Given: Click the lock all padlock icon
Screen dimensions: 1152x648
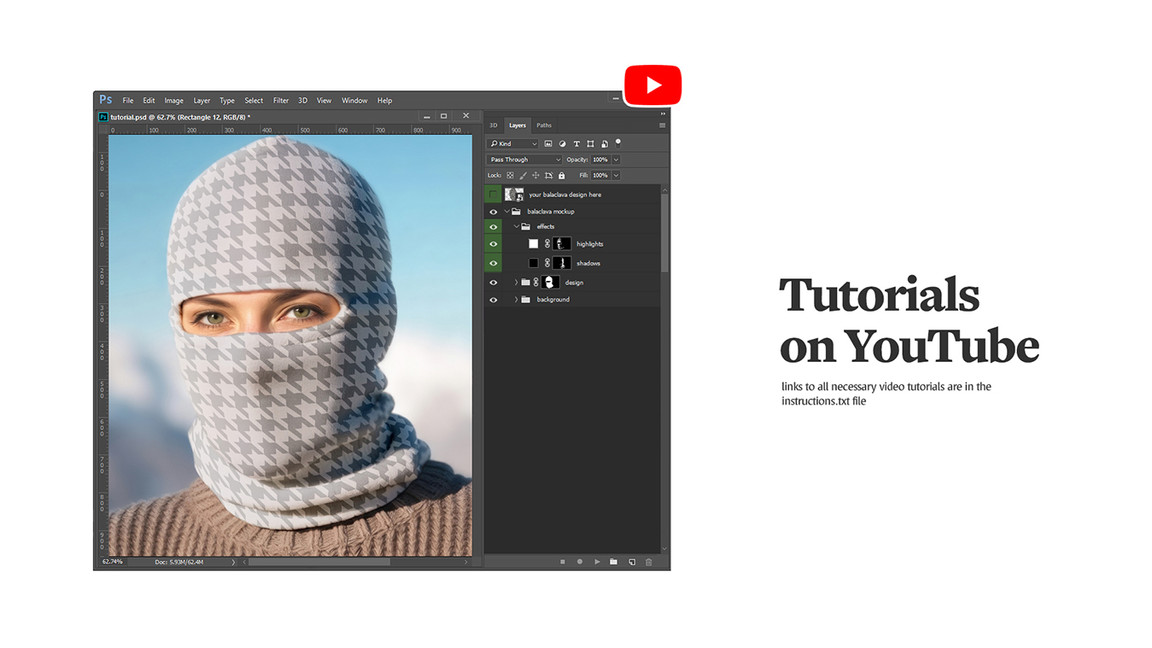Looking at the screenshot, I should tap(561, 176).
